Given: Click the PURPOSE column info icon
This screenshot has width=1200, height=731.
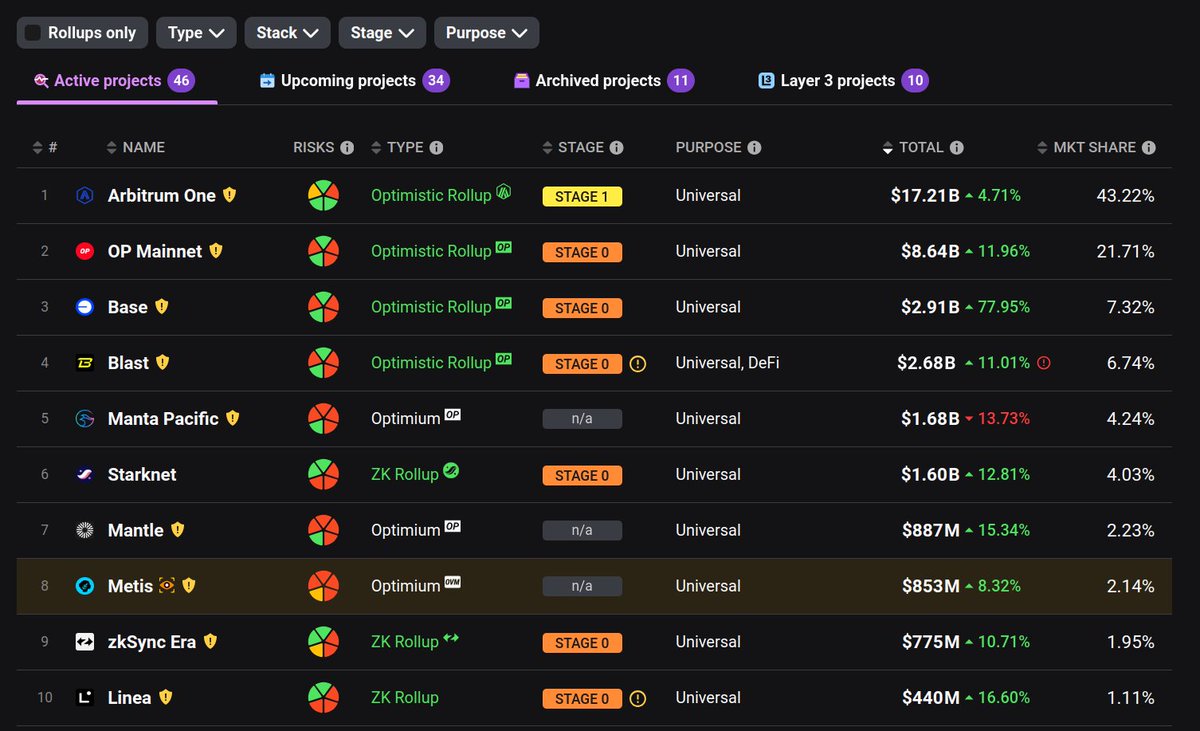Looking at the screenshot, I should point(754,148).
